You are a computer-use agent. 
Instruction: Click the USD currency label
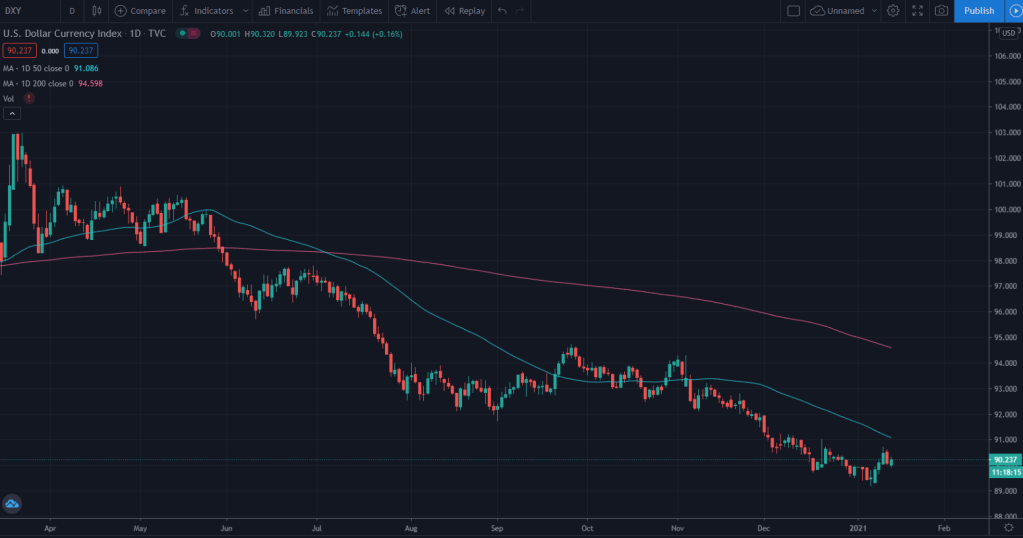point(1008,33)
